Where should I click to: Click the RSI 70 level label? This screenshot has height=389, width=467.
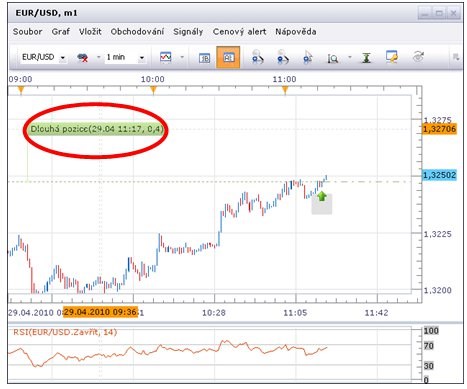(x=429, y=346)
